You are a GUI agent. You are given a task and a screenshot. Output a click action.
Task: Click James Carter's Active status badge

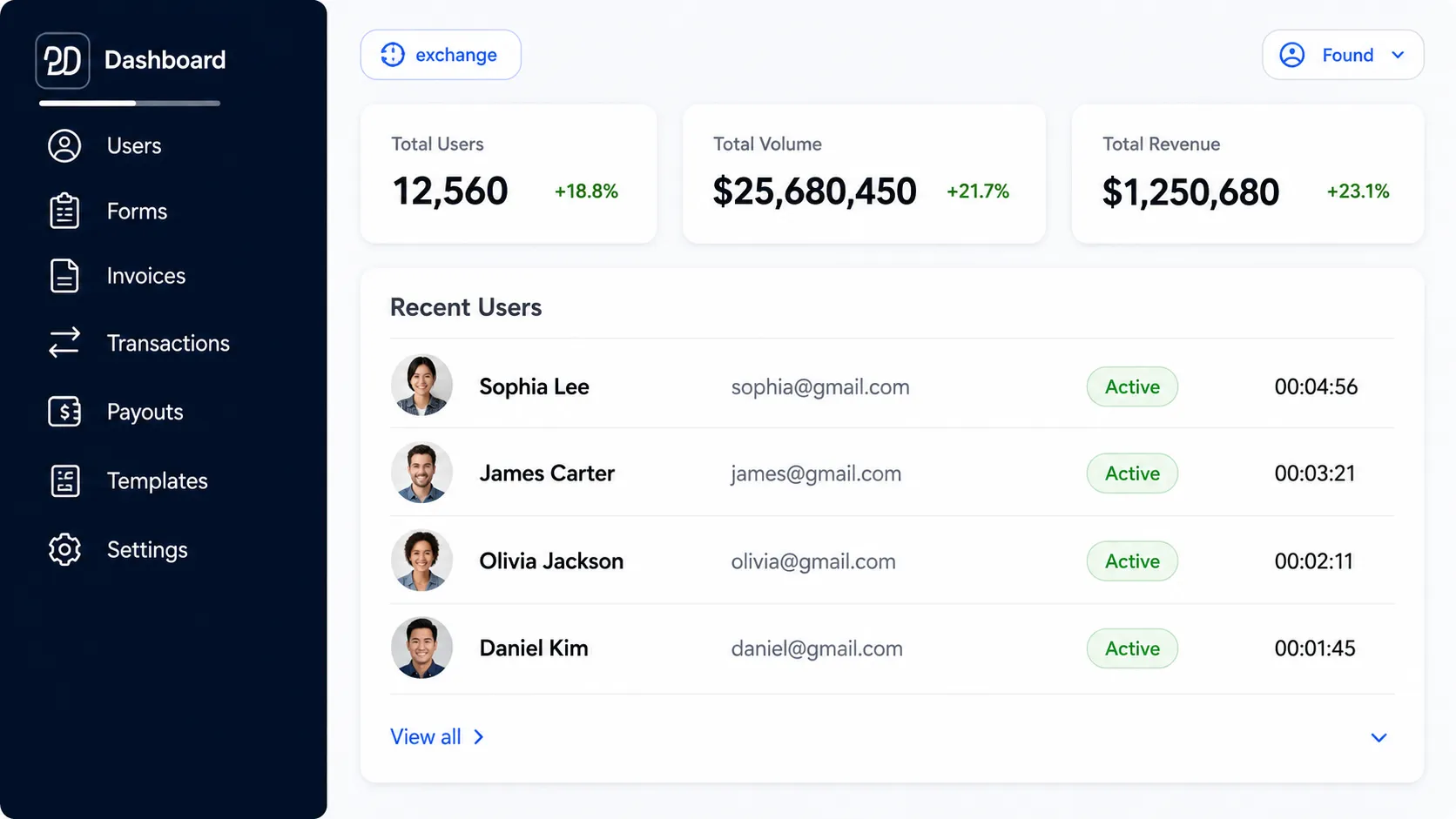pos(1132,473)
